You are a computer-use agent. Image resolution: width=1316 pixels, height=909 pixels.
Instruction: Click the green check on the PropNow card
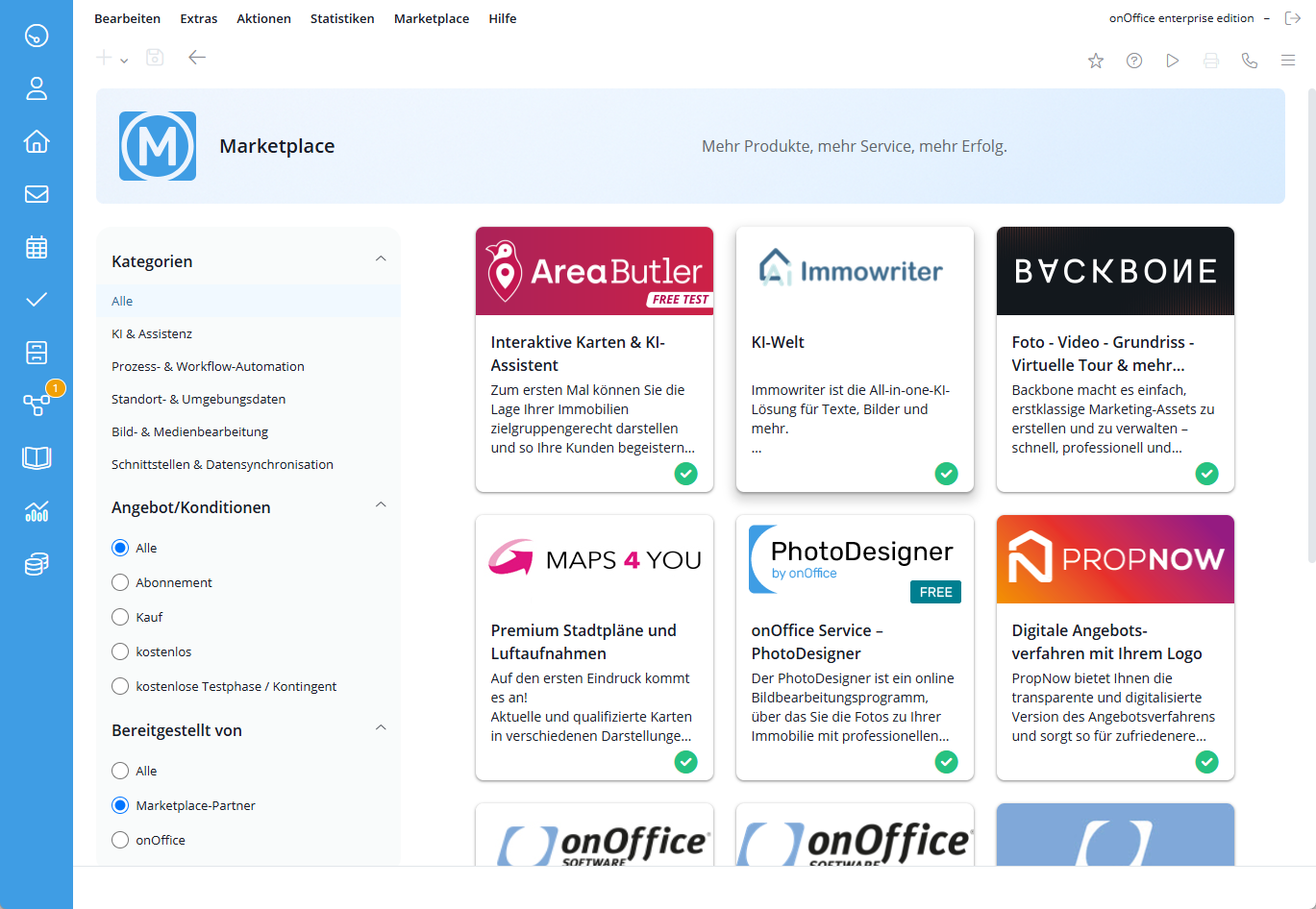pyautogui.click(x=1206, y=761)
